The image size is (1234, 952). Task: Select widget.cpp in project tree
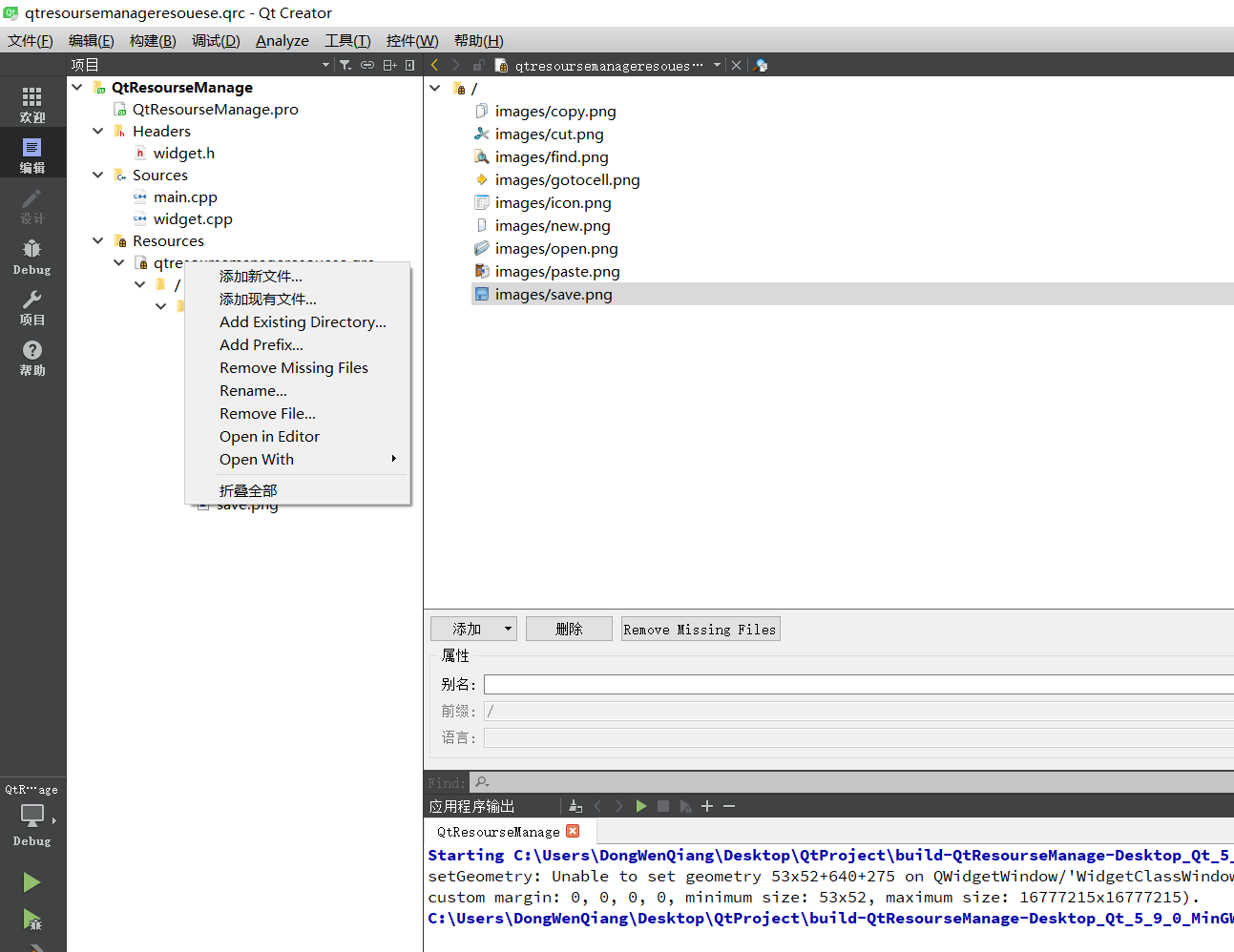tap(193, 218)
